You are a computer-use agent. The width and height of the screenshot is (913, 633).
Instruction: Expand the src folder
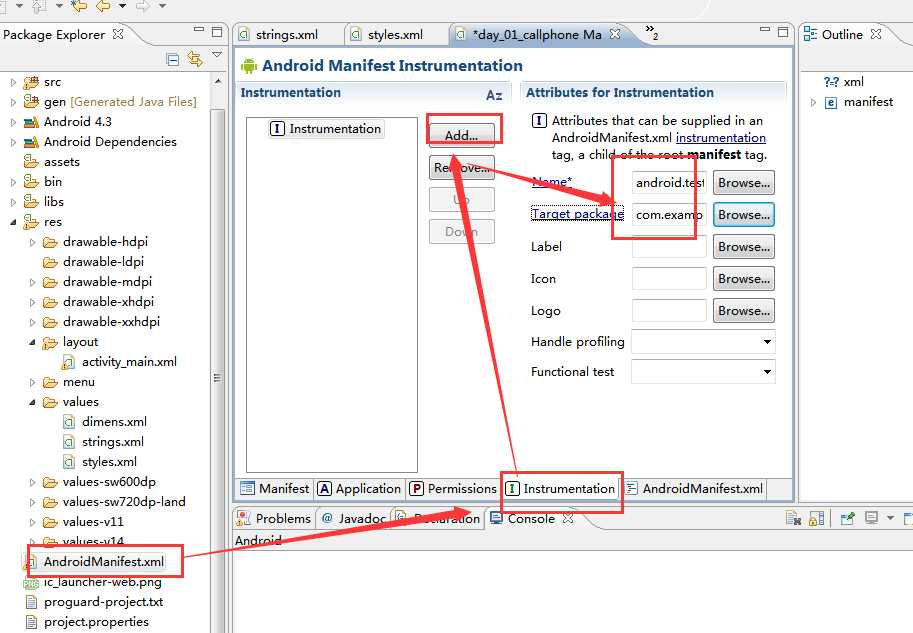pyautogui.click(x=13, y=83)
